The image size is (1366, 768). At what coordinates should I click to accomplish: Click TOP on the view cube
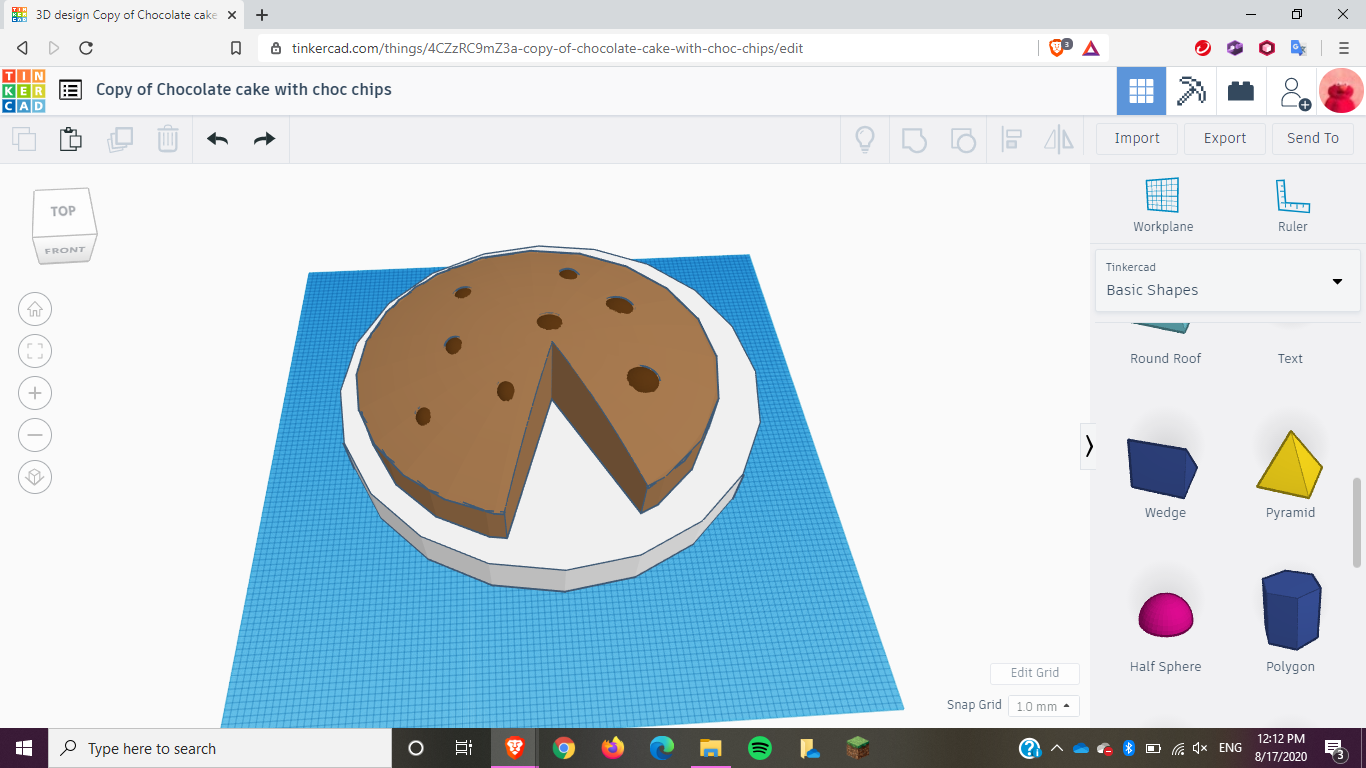click(x=63, y=211)
